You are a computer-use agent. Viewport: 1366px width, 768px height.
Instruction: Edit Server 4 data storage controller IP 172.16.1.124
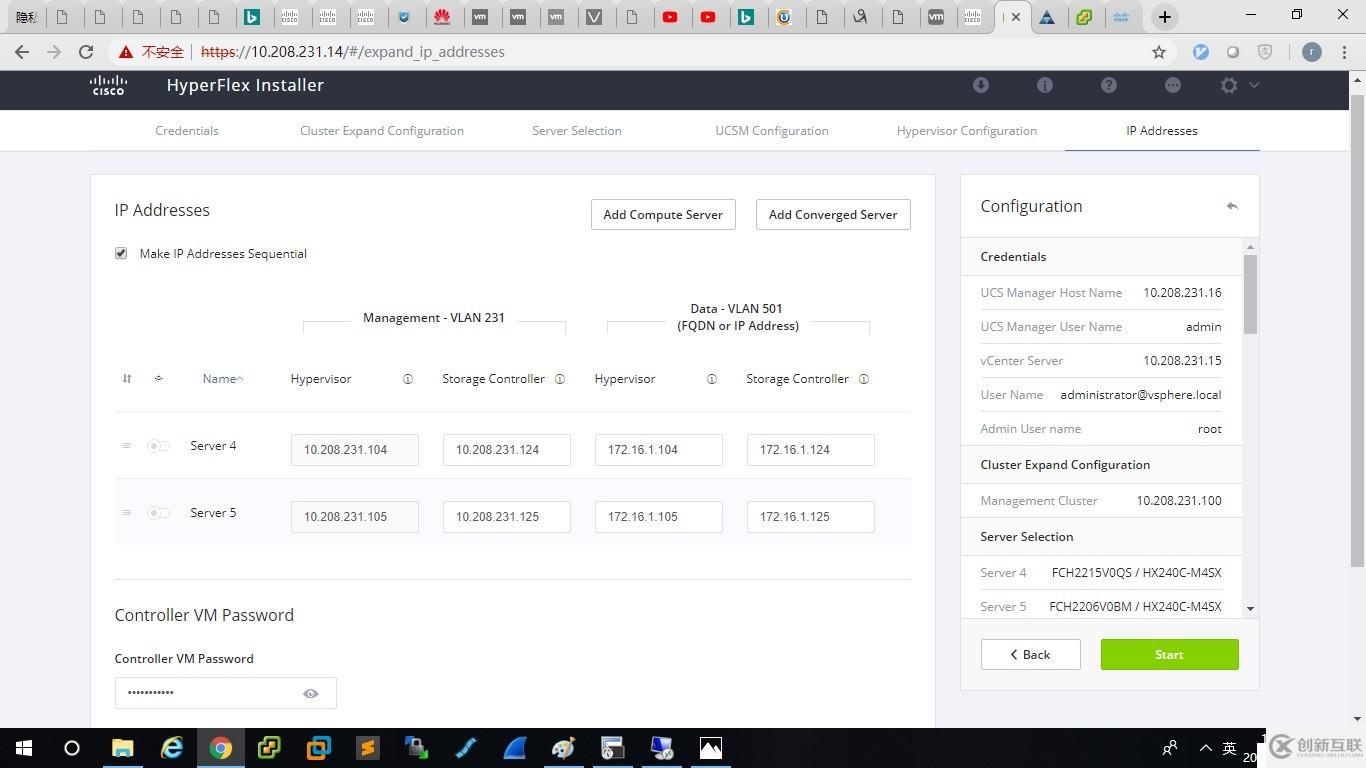[811, 450]
